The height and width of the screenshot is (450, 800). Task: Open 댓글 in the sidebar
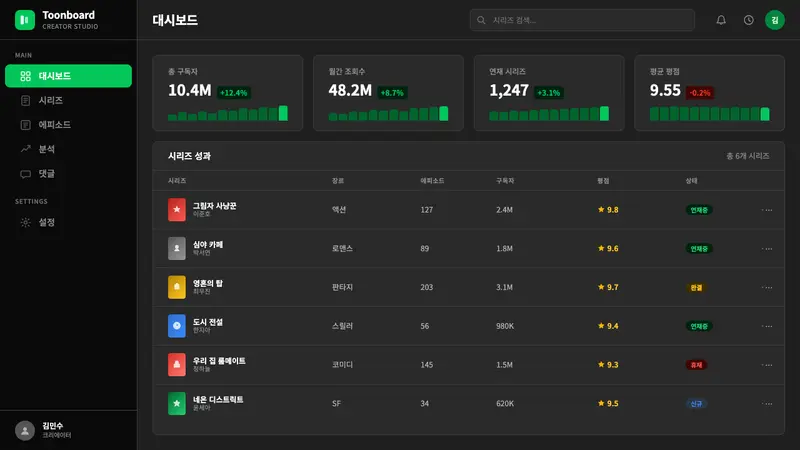(x=68, y=173)
